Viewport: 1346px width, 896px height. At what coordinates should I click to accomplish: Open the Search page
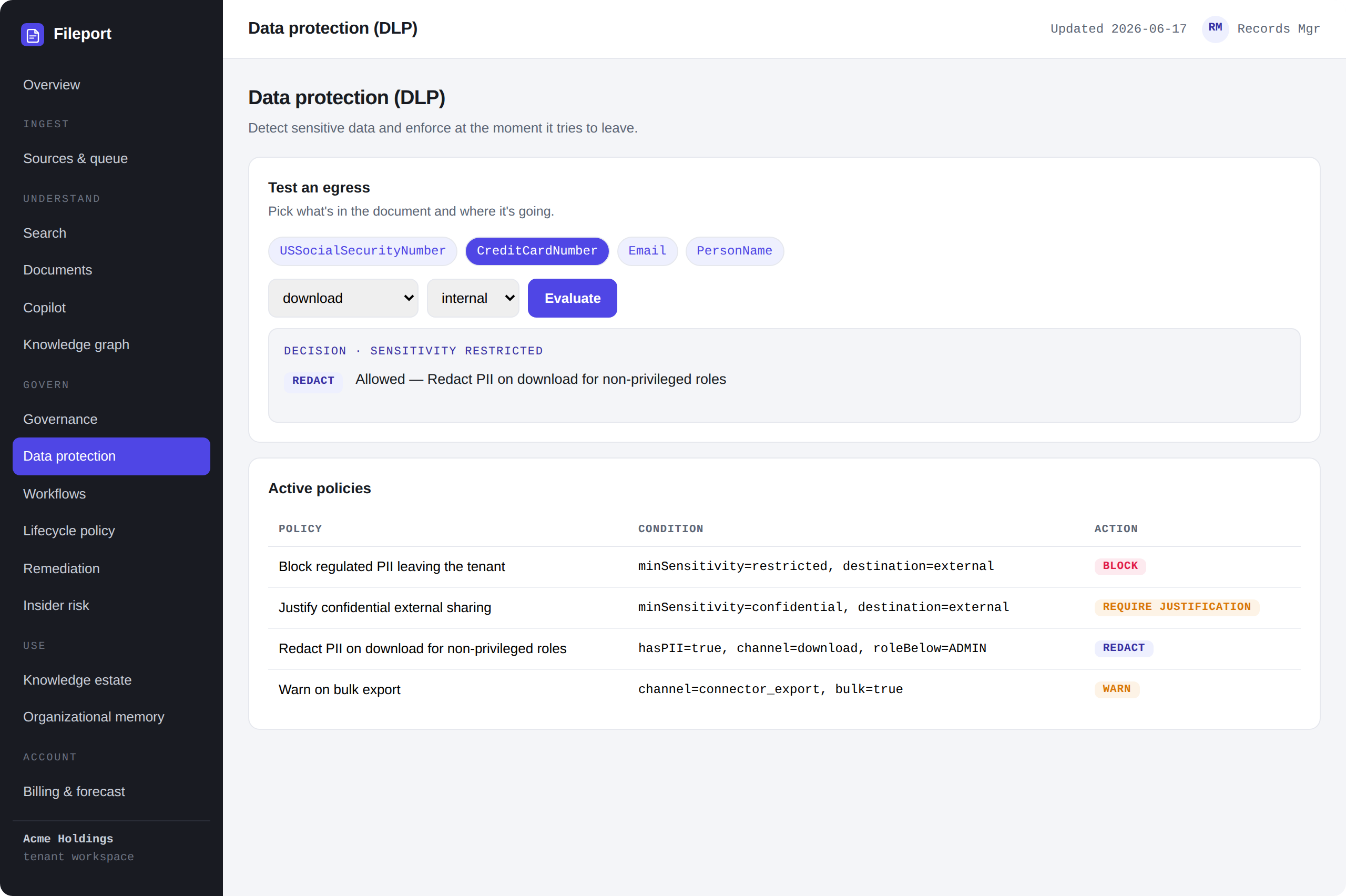pyautogui.click(x=111, y=233)
